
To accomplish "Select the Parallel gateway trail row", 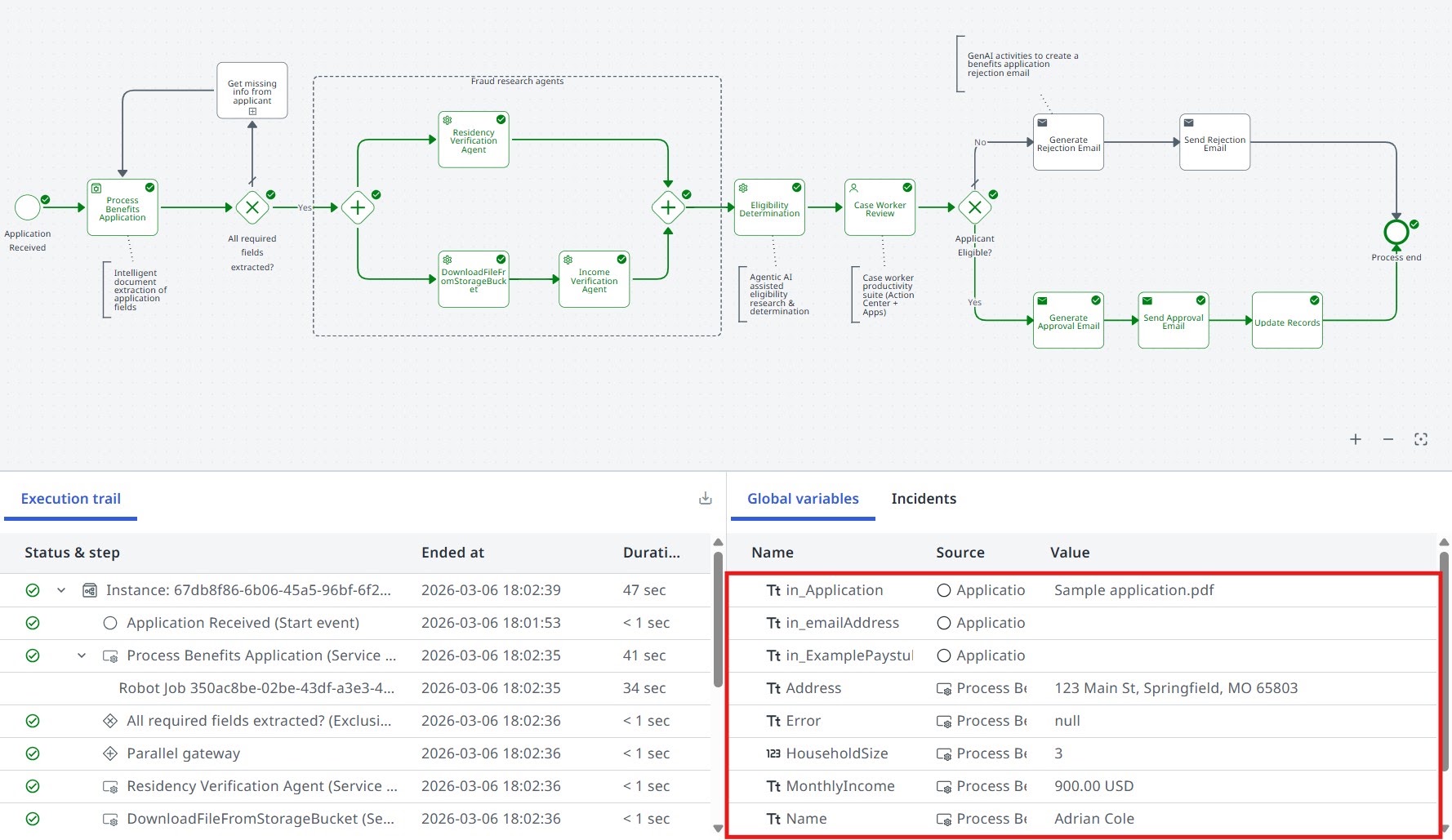I will pos(355,753).
